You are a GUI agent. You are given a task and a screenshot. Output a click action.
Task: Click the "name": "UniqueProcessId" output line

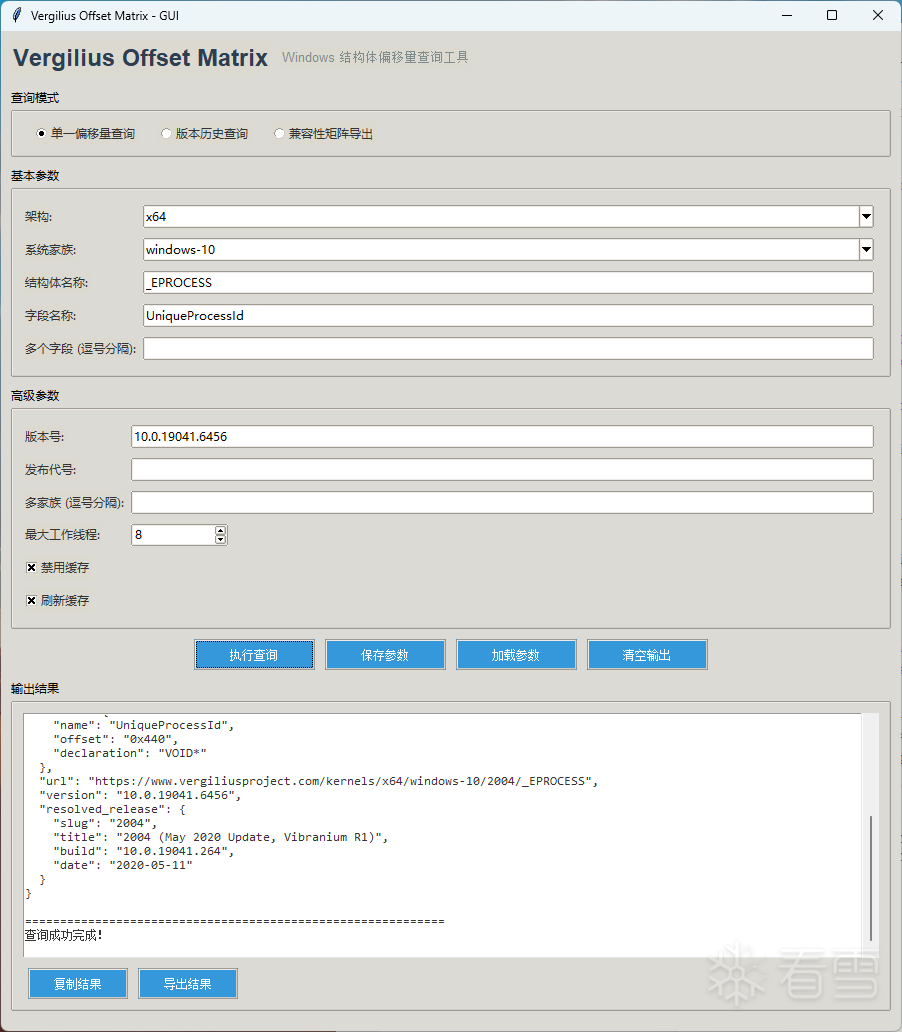(144, 725)
